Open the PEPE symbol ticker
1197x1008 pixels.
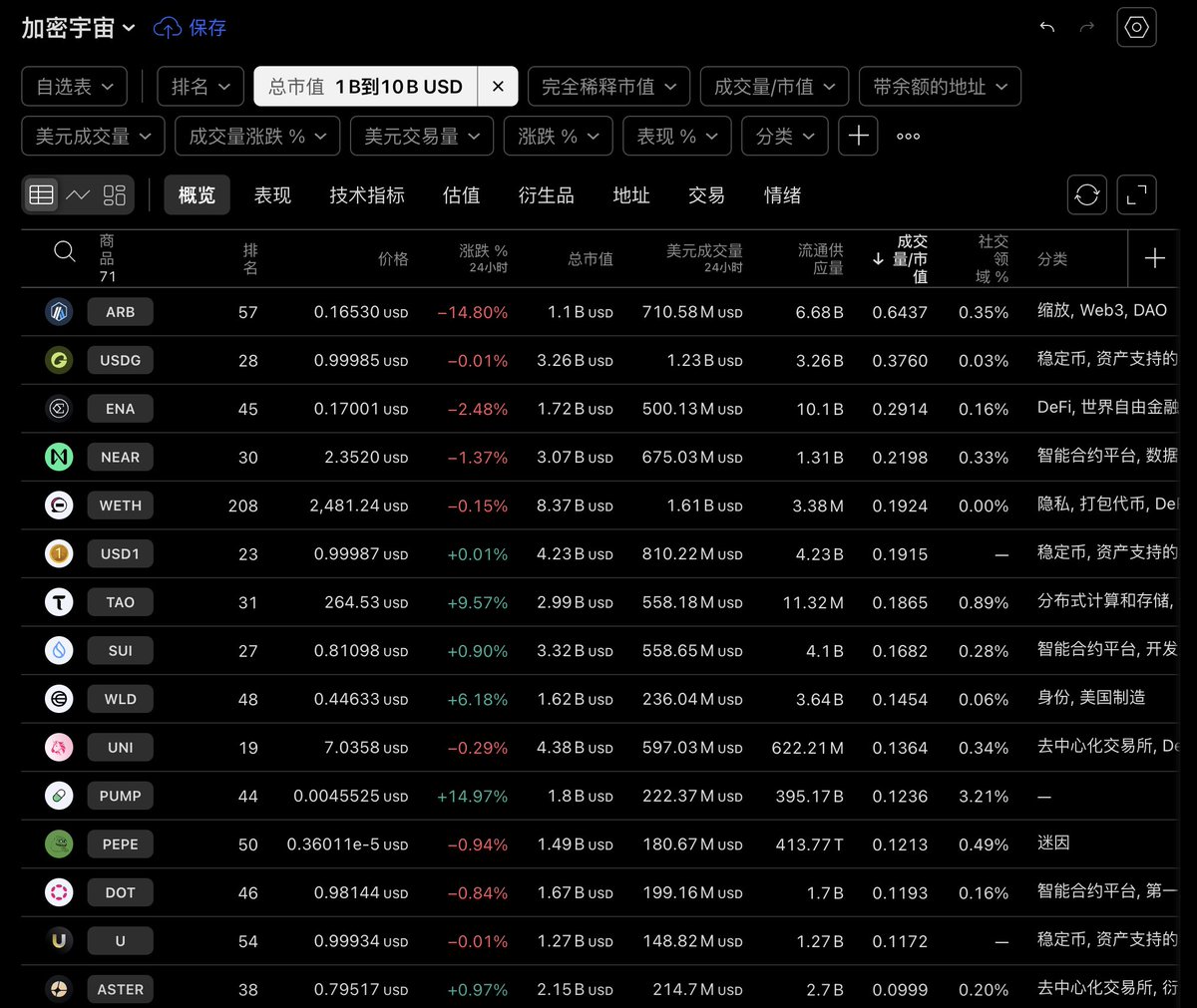coord(120,843)
